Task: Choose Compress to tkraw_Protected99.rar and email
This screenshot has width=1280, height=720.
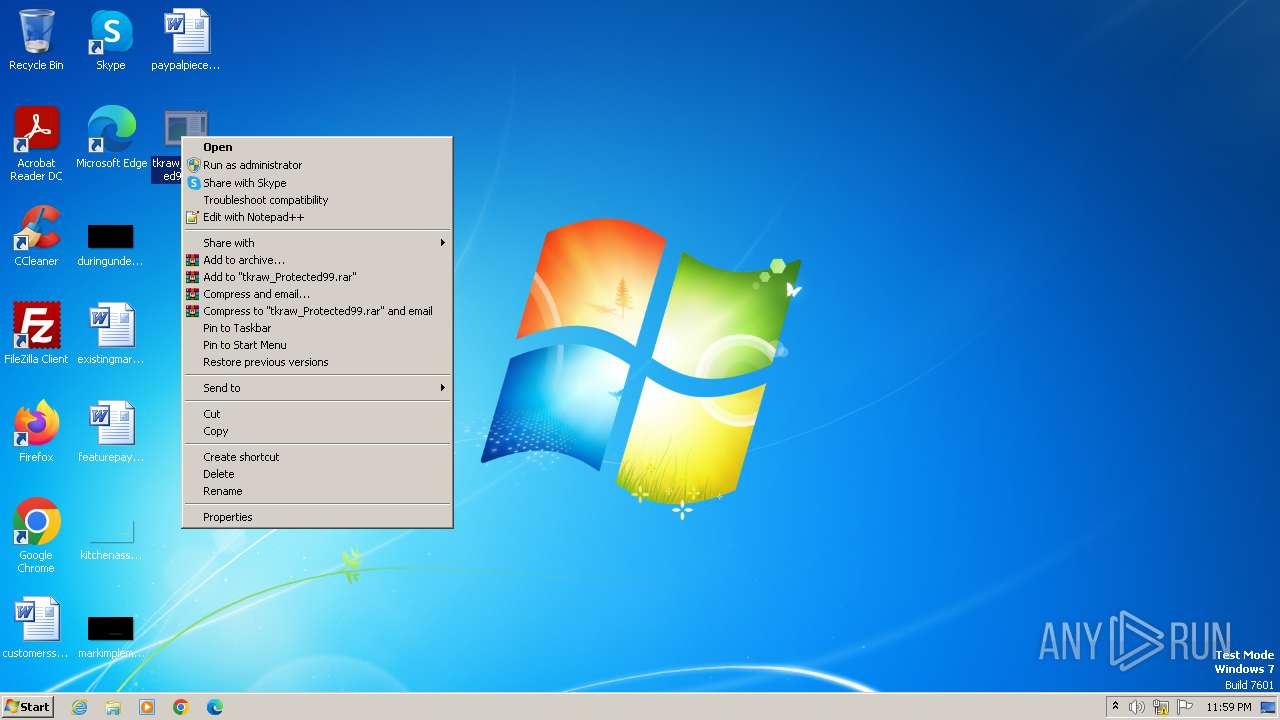Action: coord(317,311)
